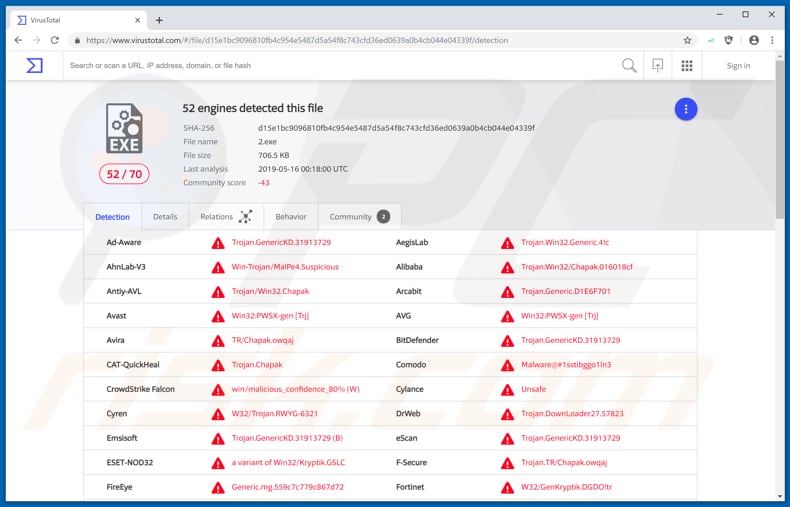Image resolution: width=790 pixels, height=507 pixels.
Task: Open the blue three-dot actions button
Action: 686,109
